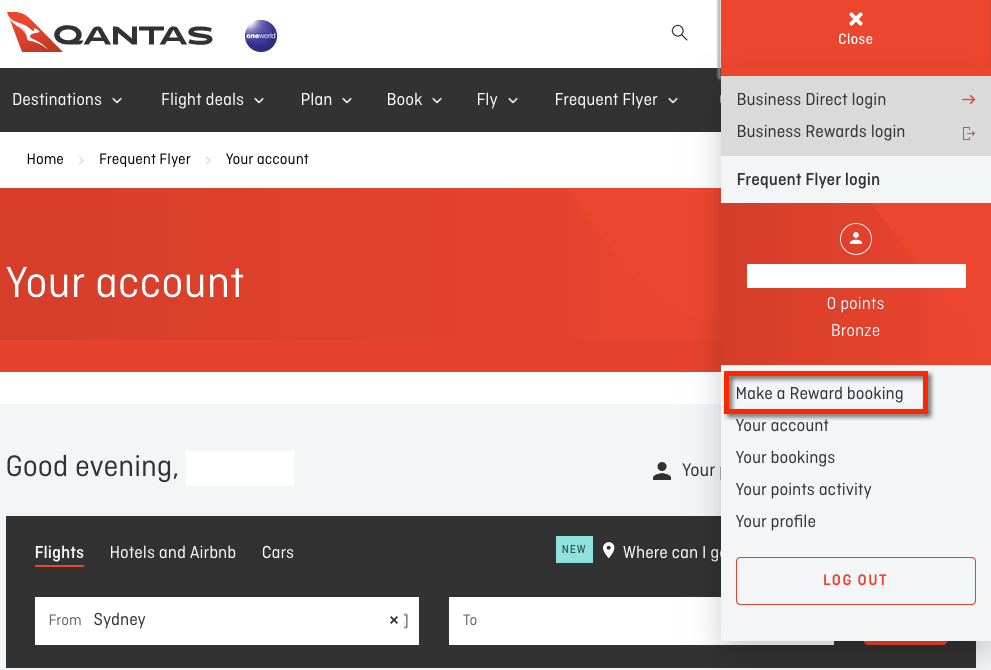The height and width of the screenshot is (670, 991).
Task: Go to Home breadcrumb
Action: [x=45, y=159]
